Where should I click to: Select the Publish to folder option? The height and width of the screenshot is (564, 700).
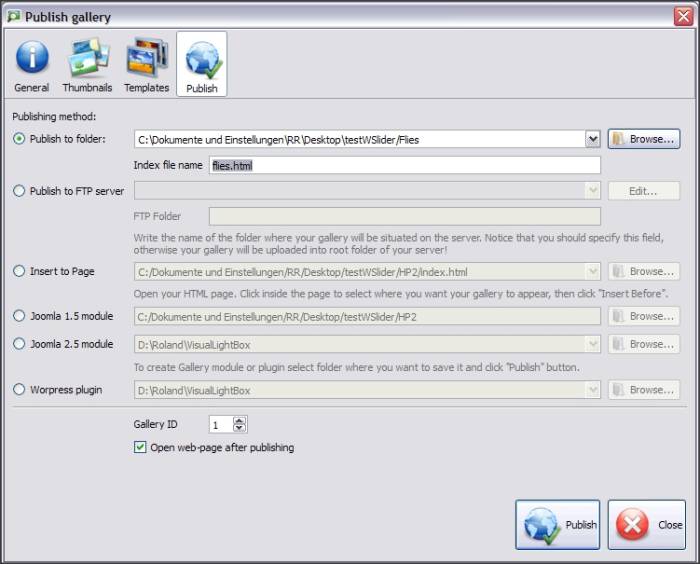19,139
